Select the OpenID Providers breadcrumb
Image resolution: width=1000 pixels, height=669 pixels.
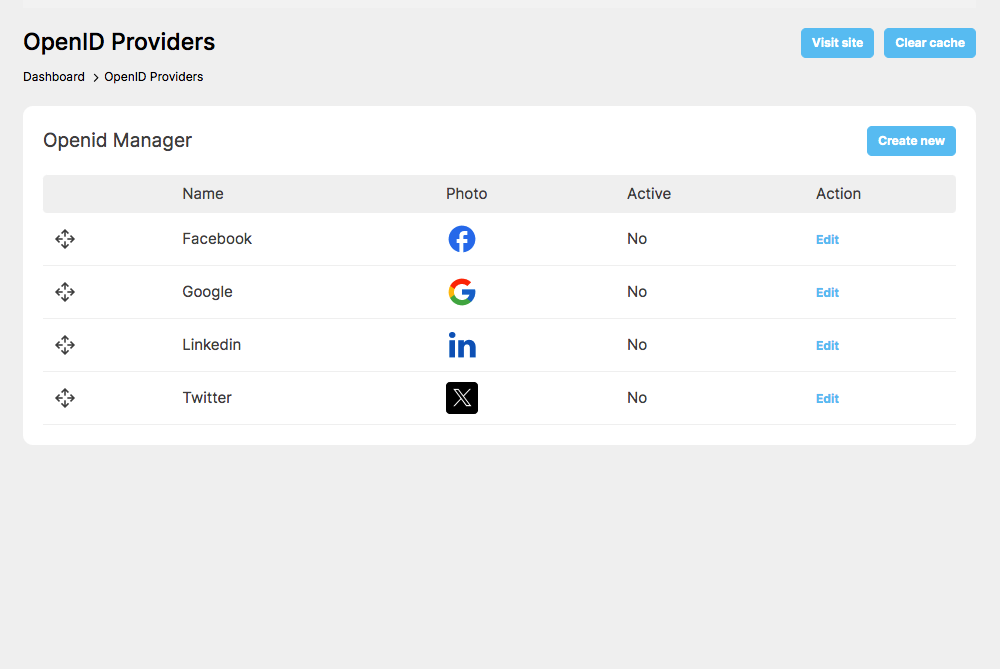(x=154, y=77)
